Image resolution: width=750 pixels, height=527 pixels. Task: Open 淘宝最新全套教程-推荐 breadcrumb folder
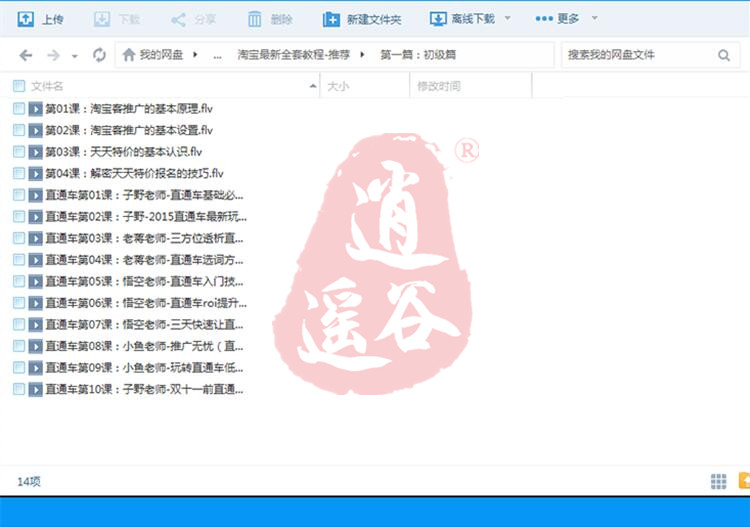[294, 55]
